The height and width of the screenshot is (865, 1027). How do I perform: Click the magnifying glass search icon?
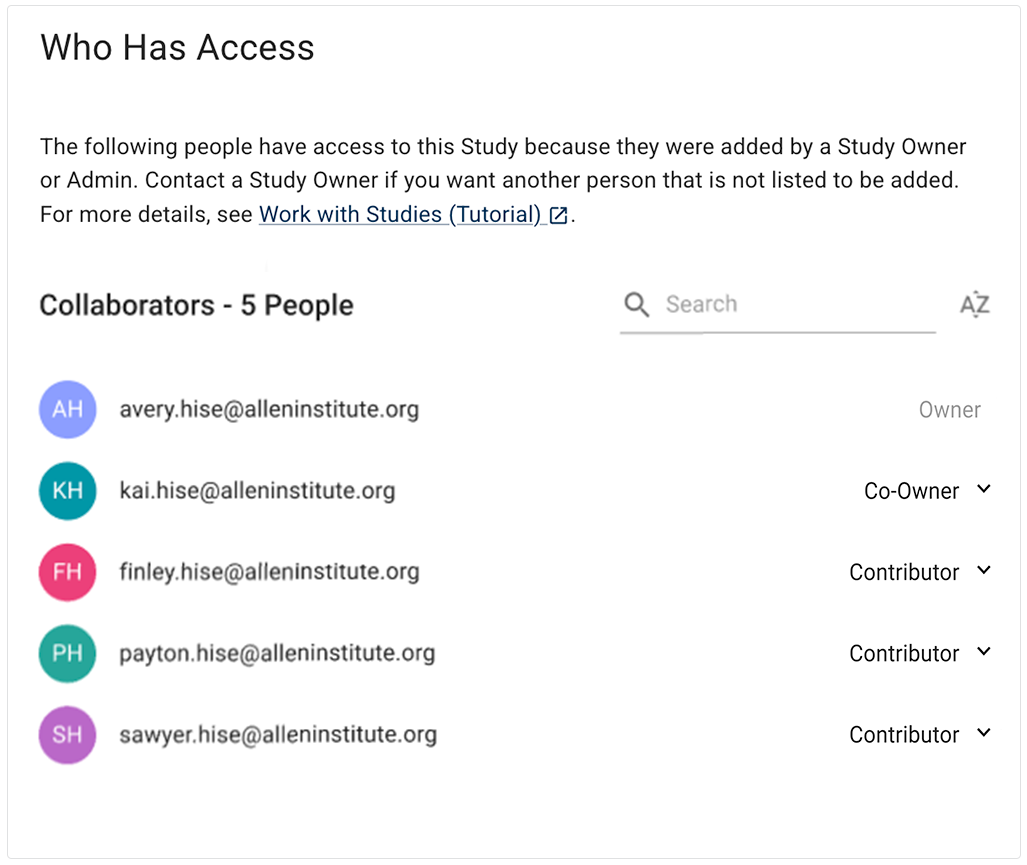(x=637, y=304)
